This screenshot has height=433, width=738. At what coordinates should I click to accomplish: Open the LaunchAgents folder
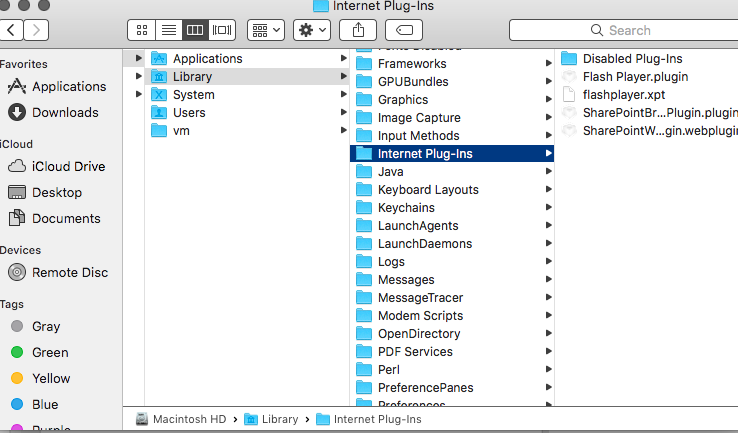[452, 225]
